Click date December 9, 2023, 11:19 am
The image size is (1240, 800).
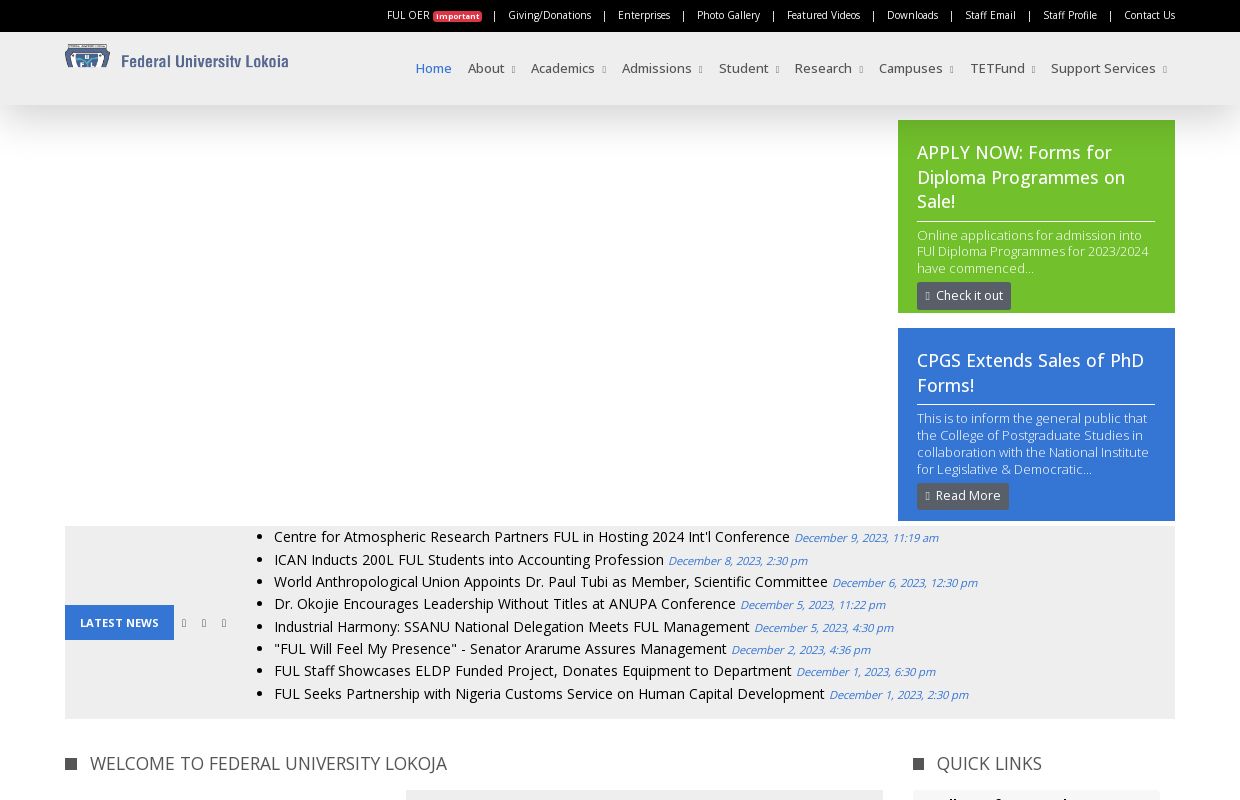(866, 538)
